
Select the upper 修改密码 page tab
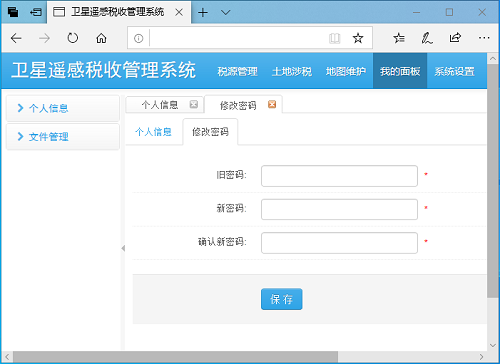pos(238,106)
